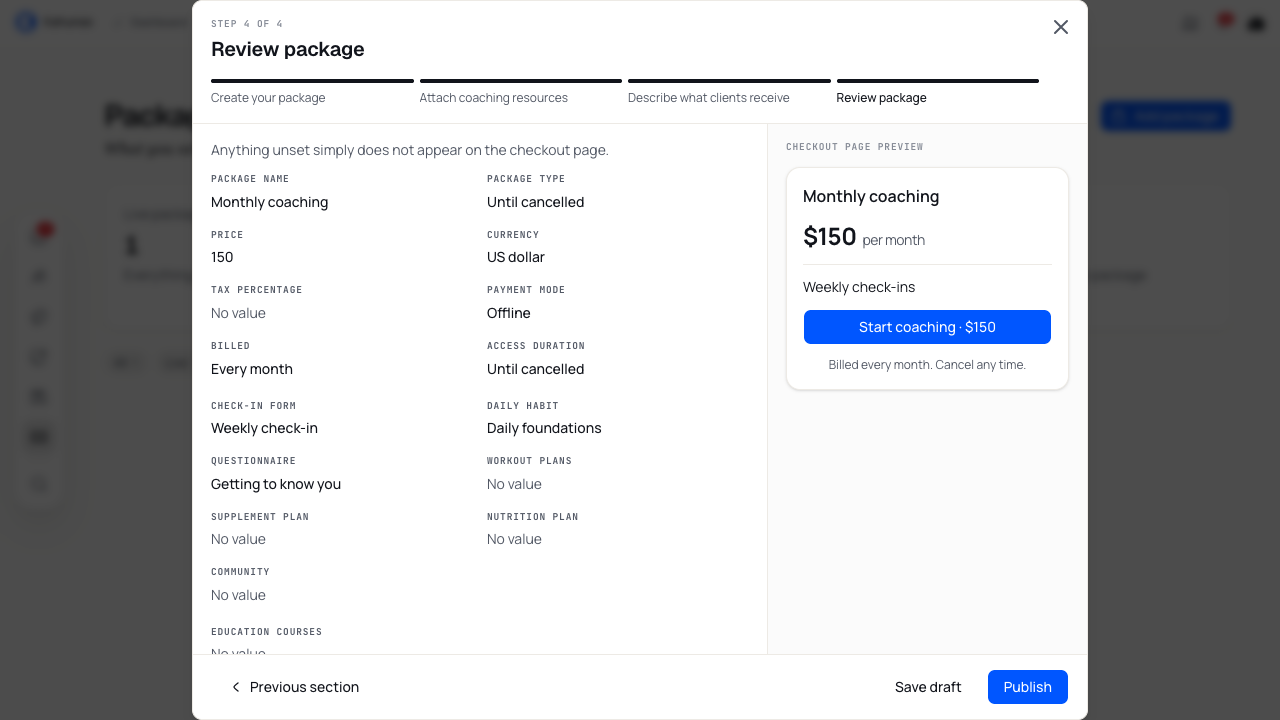Open the Attach coaching resources step
The image size is (1280, 720).
521,92
